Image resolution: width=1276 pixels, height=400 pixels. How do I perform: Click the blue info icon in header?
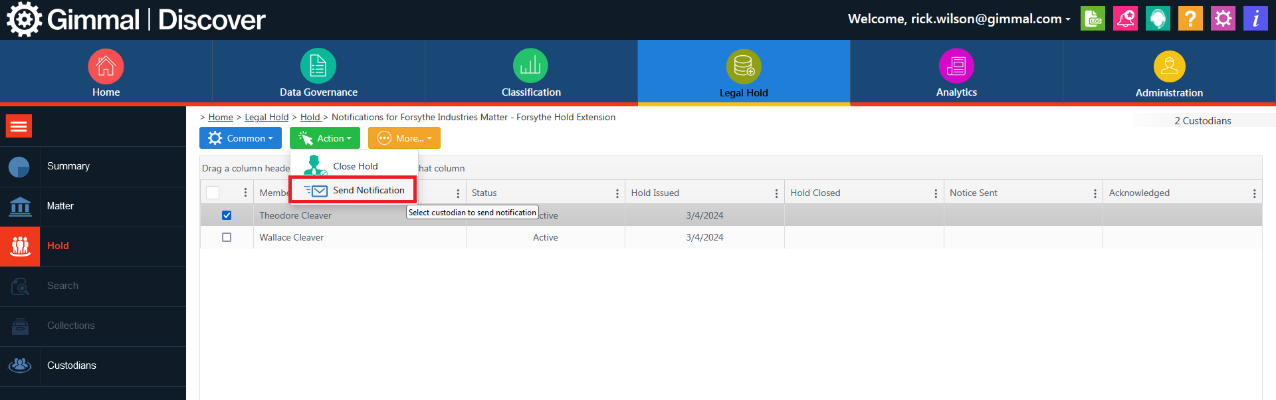[1255, 19]
